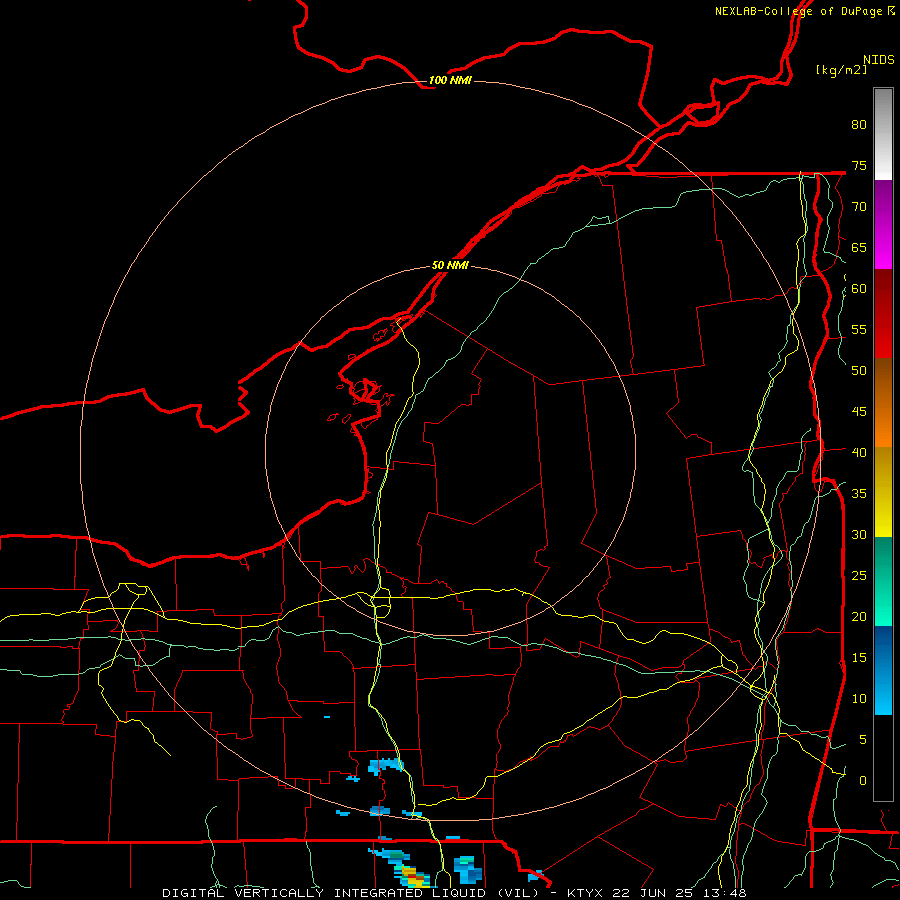
Task: Click the 75 value on the color scale
Action: [x=859, y=166]
